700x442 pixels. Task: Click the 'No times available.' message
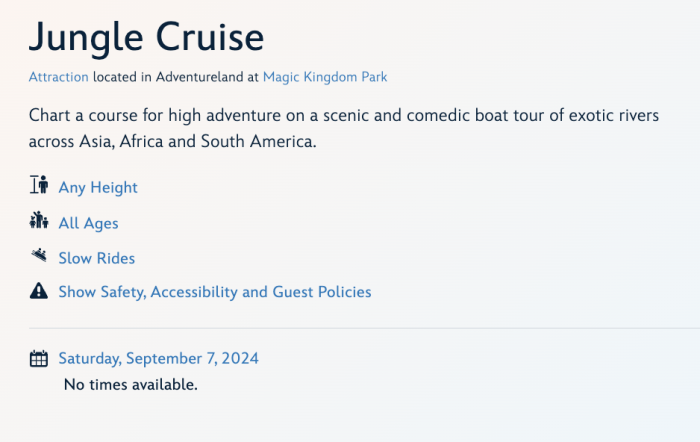[x=130, y=384]
